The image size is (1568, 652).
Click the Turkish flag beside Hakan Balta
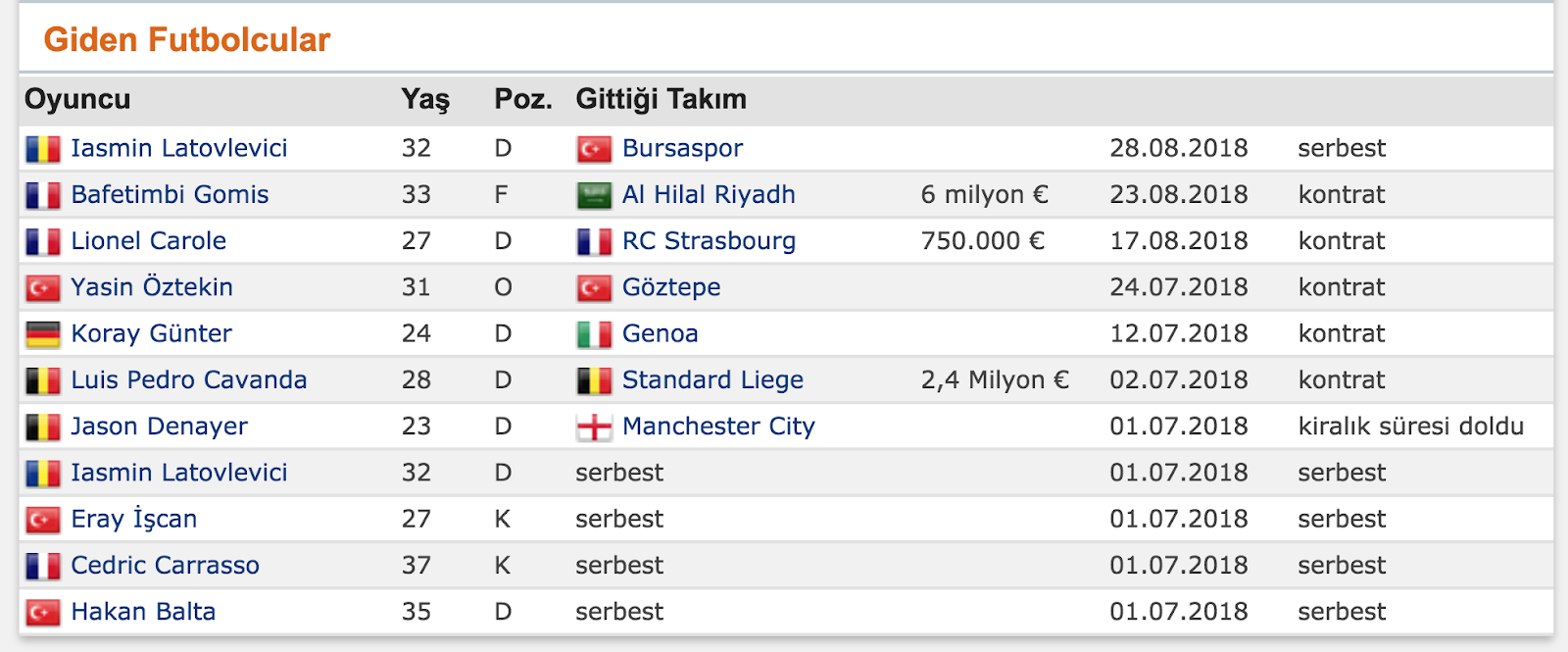pyautogui.click(x=43, y=613)
